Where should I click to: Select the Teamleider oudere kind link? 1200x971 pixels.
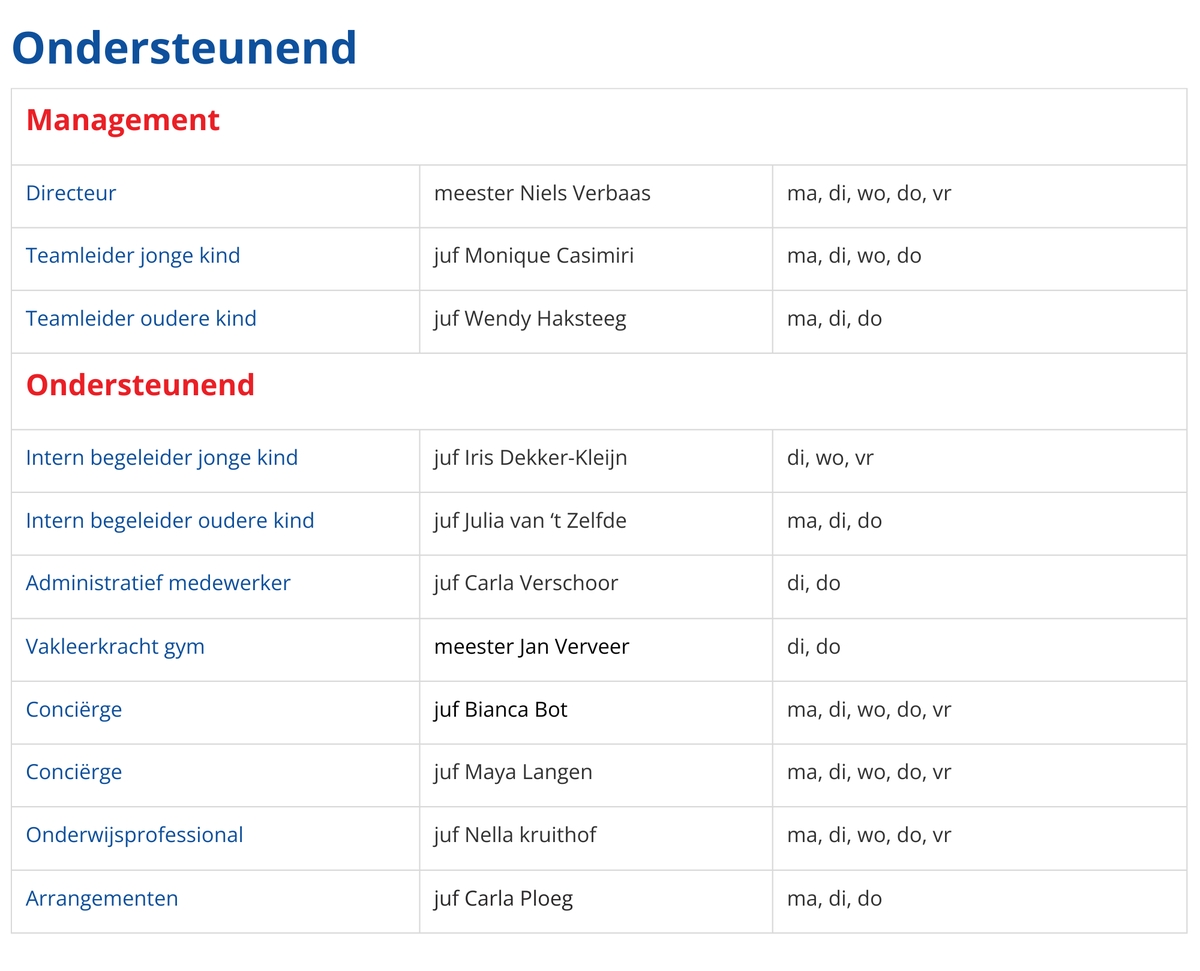tap(141, 319)
